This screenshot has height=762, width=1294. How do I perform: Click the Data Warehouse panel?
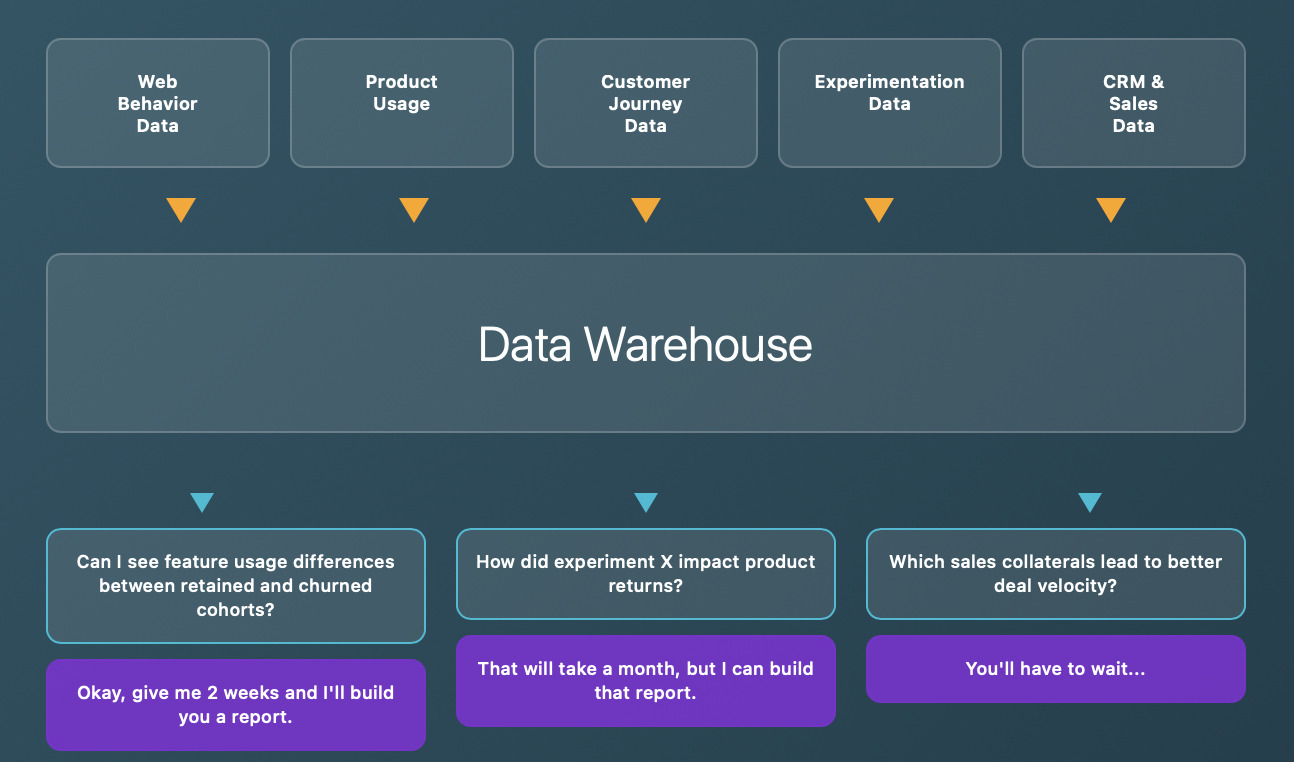(645, 343)
